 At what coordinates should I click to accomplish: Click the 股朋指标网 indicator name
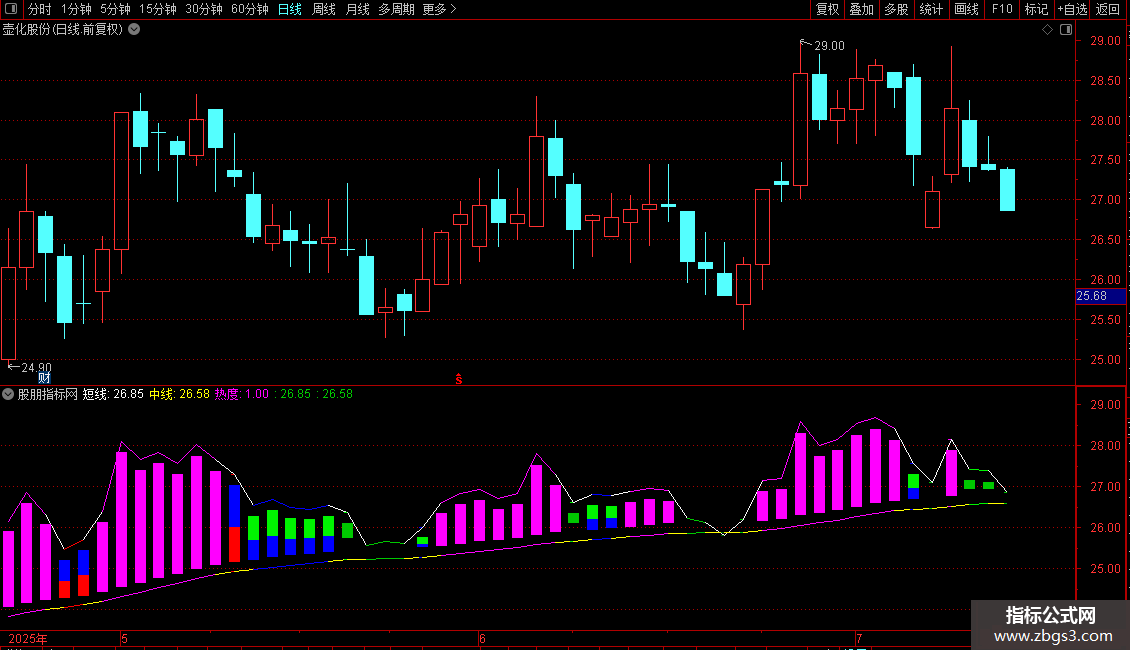48,394
